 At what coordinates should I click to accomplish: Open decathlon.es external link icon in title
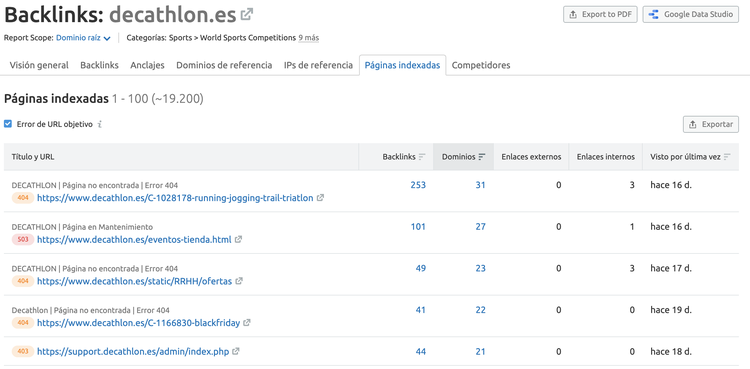(x=247, y=15)
